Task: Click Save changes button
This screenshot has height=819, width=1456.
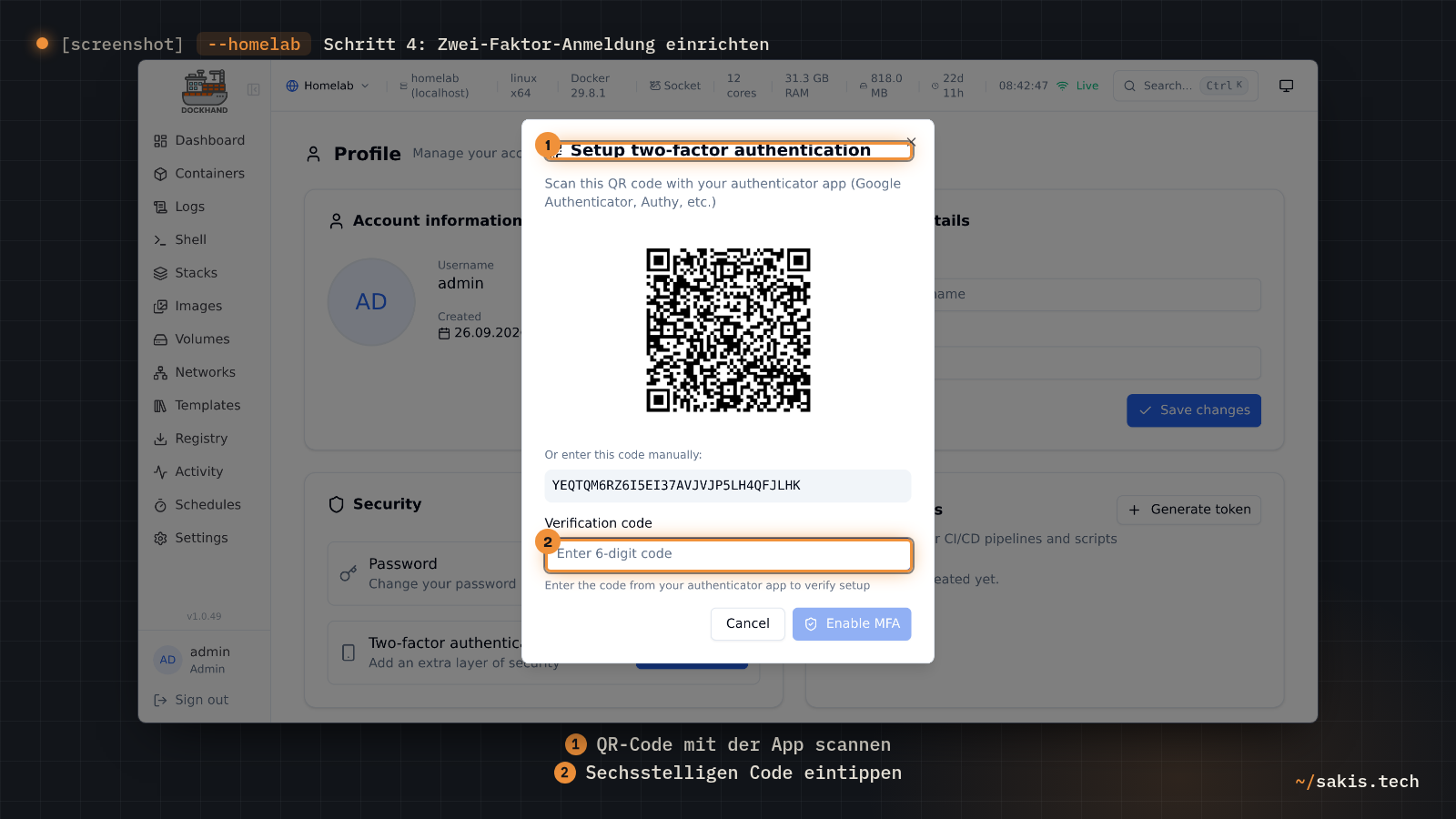Action: pyautogui.click(x=1194, y=410)
